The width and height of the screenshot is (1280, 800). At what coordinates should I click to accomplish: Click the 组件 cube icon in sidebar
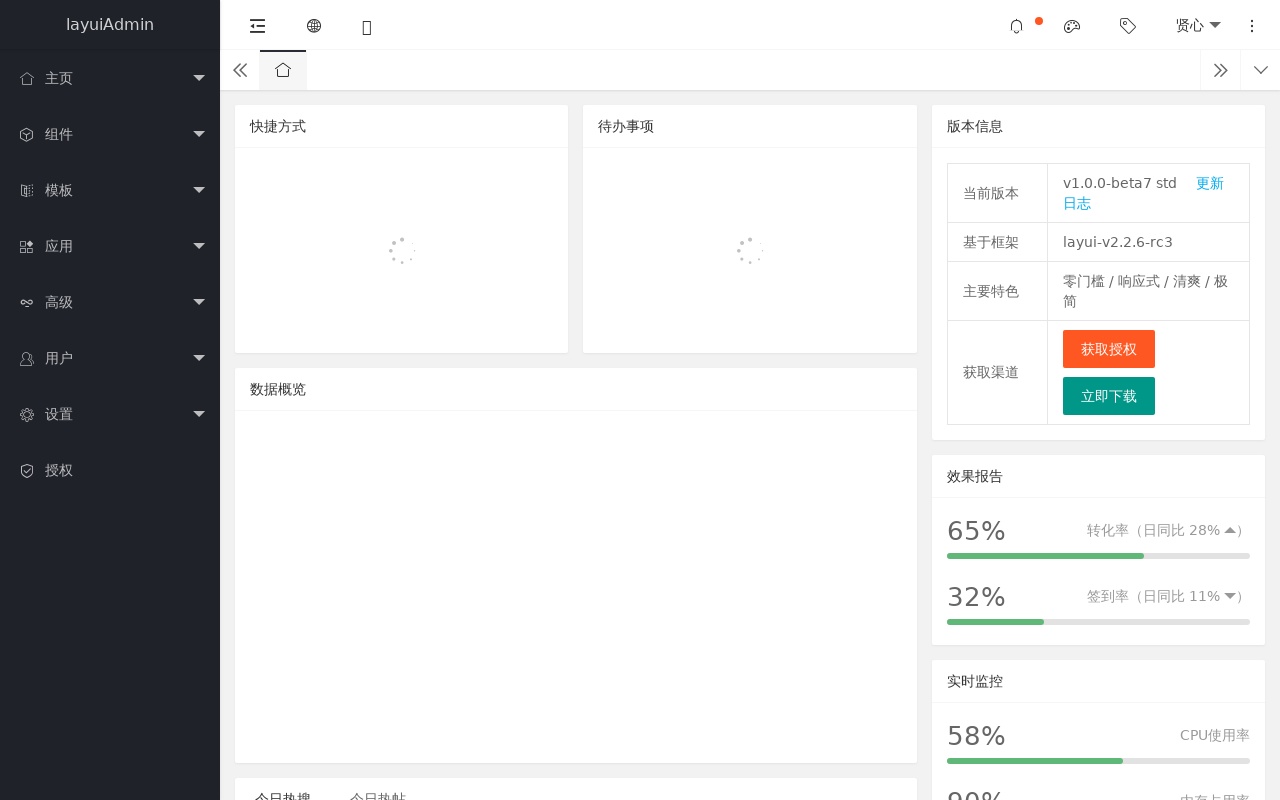tap(27, 134)
